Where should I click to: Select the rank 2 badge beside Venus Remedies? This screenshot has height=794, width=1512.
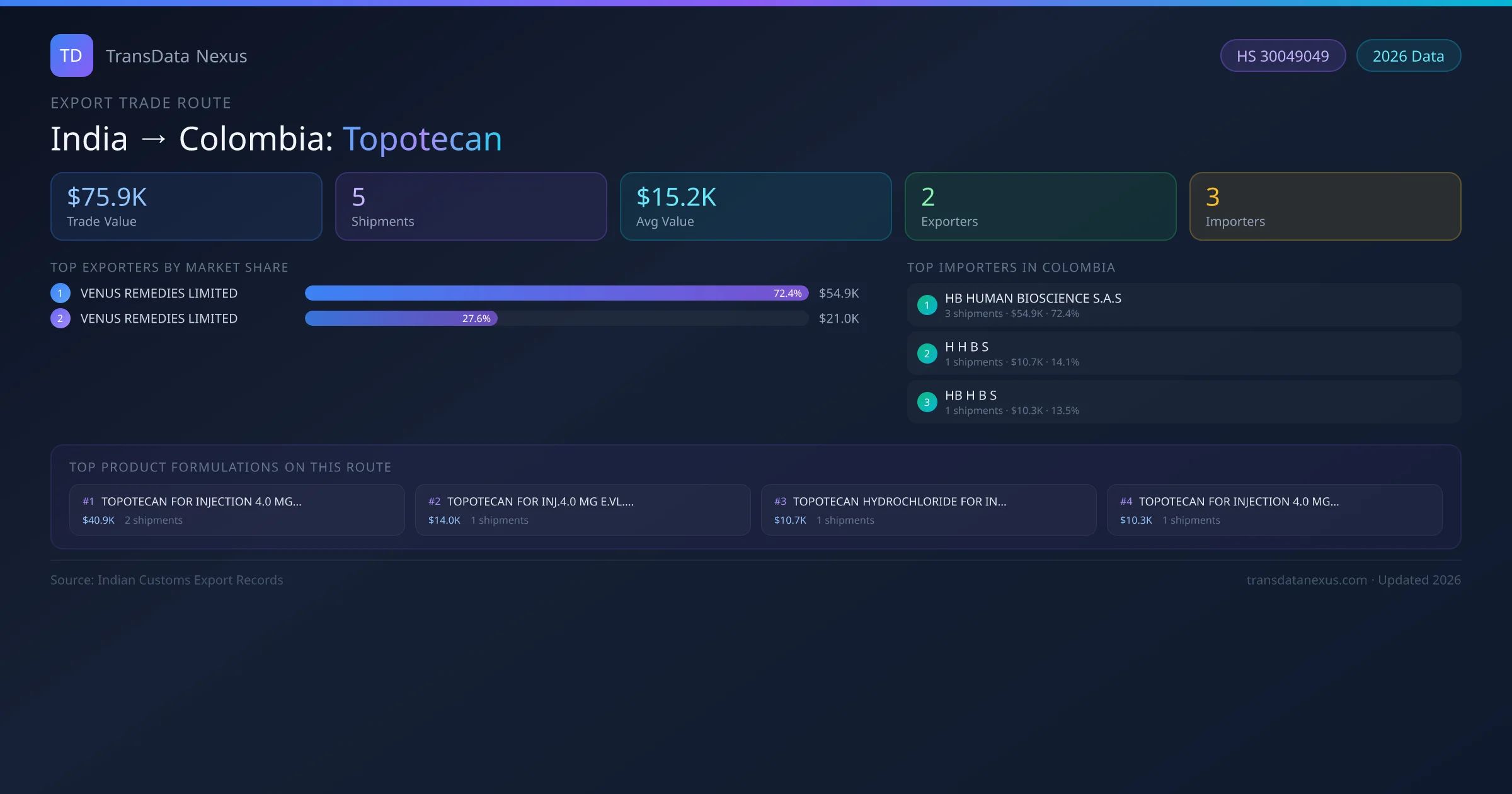[x=60, y=318]
